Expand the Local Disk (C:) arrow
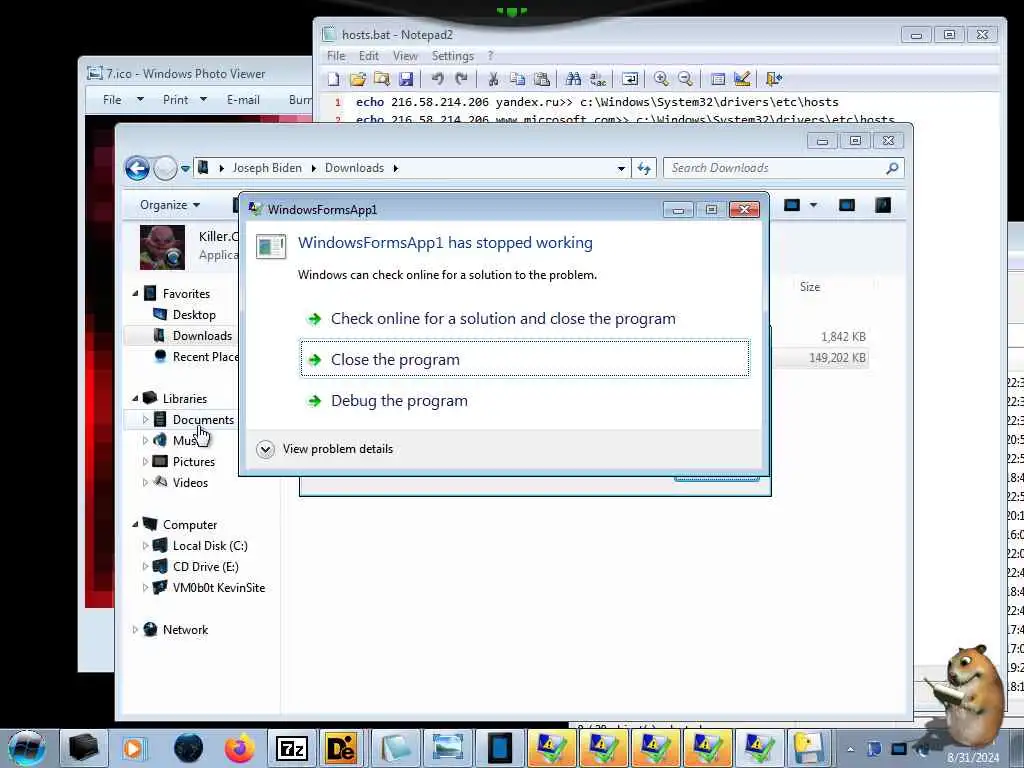 [145, 545]
